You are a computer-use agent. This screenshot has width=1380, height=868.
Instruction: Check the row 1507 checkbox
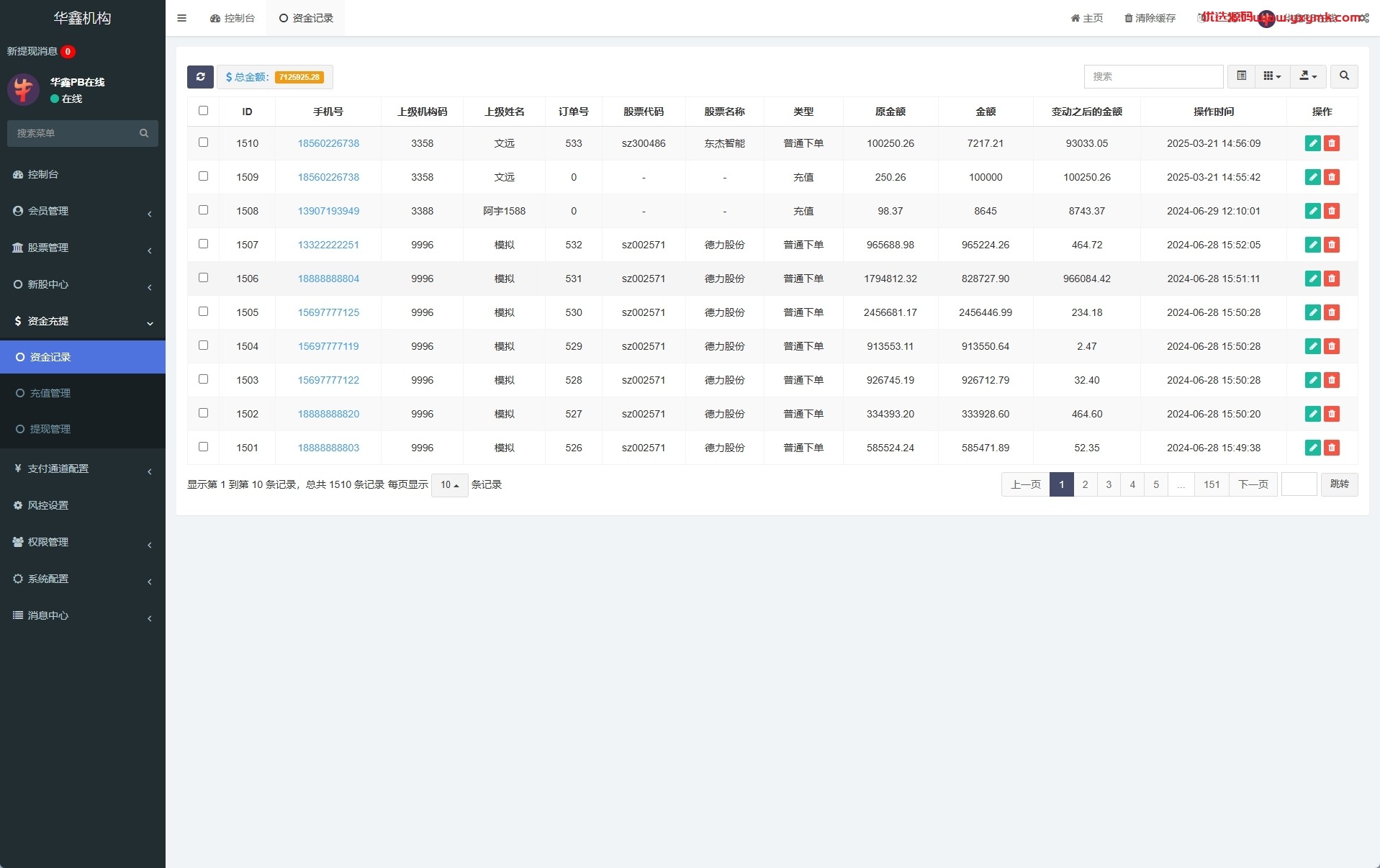pos(203,244)
